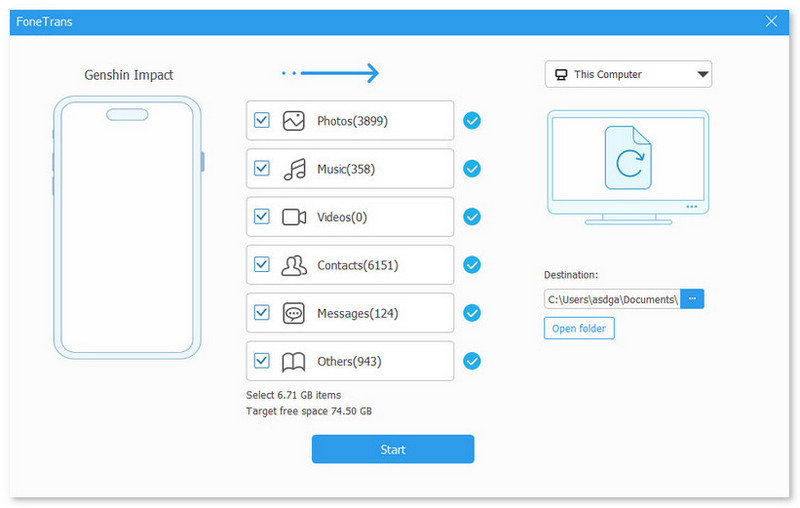
Task: Close the FoneTrans window
Action: click(x=771, y=21)
